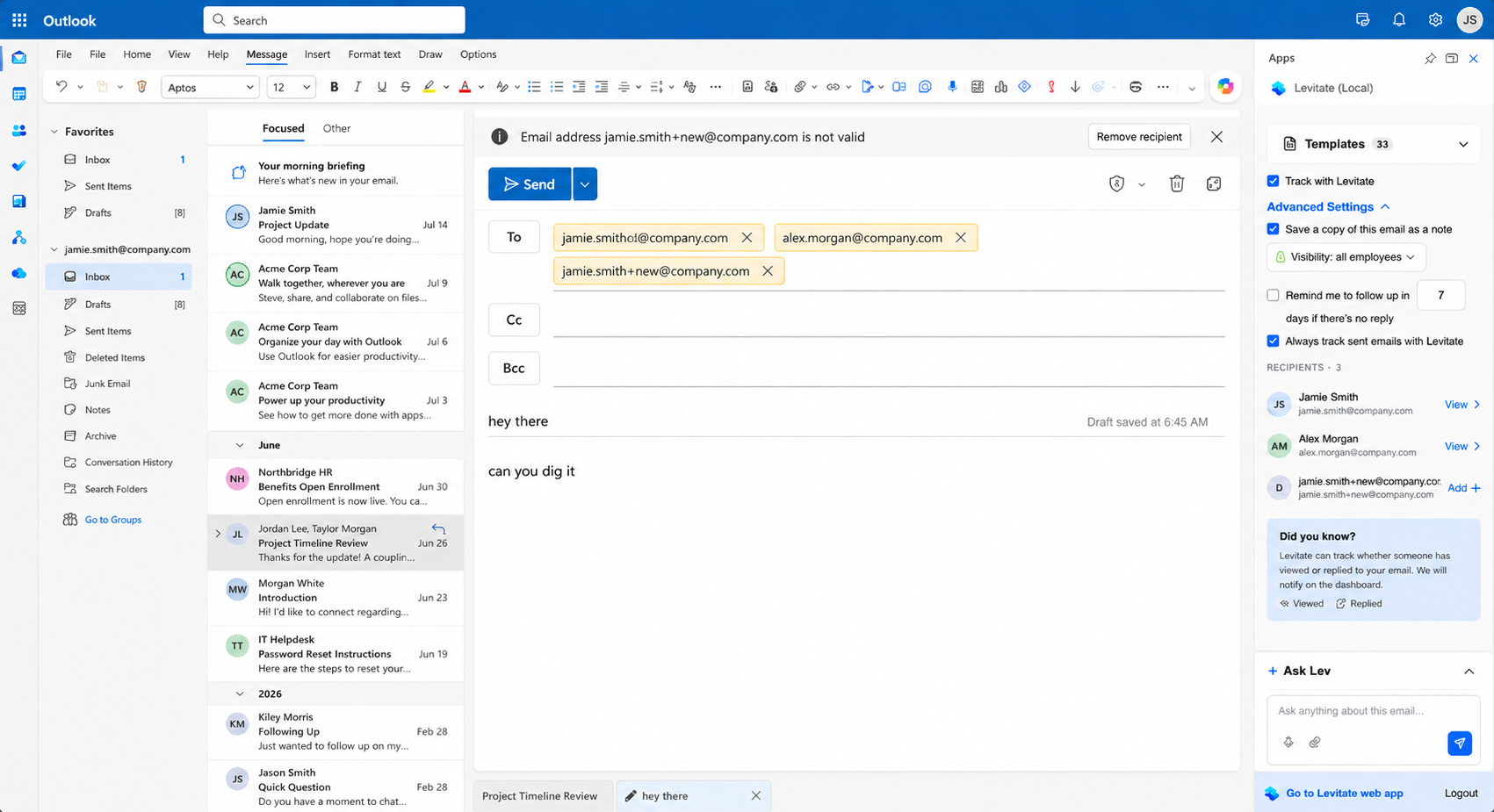Open the Copilot icon in the ribbon
This screenshot has width=1494, height=812.
coord(1225,87)
